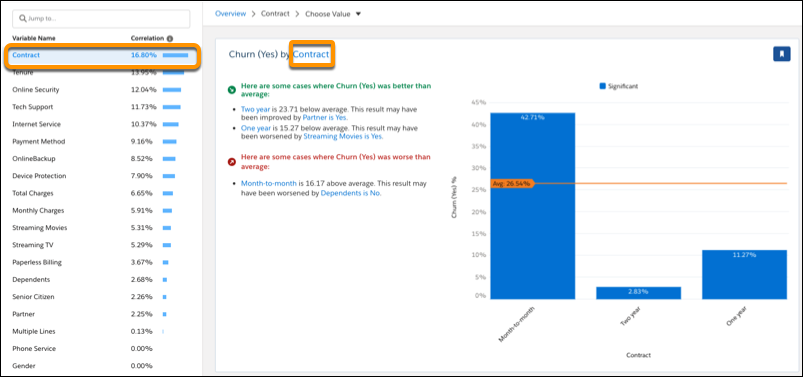This screenshot has height=377, width=803.
Task: Open the One year insight link
Action: pyautogui.click(x=256, y=128)
